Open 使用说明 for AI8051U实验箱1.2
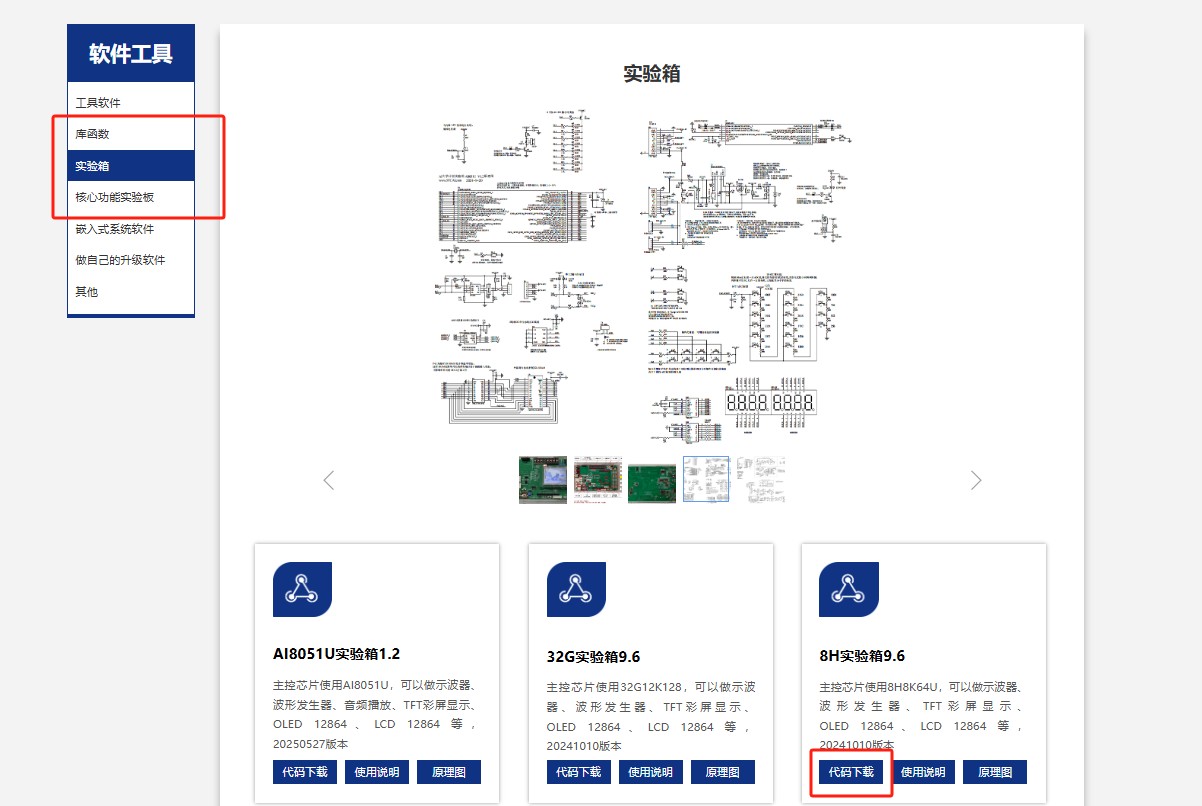This screenshot has height=806, width=1202. pyautogui.click(x=377, y=772)
